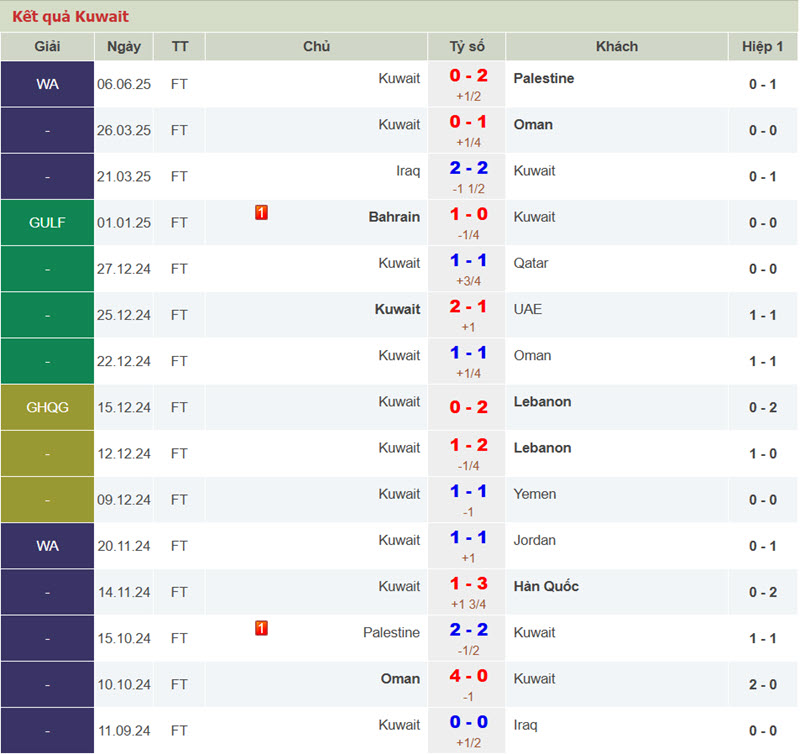Viewport: 800px width, 754px height.
Task: Click half-time 1 - 0 on 12.12.24 row
Action: click(x=763, y=454)
